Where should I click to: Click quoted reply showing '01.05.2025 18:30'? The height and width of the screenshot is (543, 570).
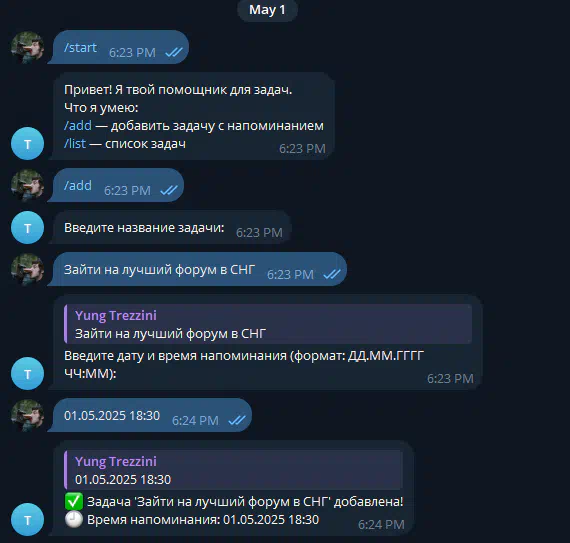[x=233, y=470]
